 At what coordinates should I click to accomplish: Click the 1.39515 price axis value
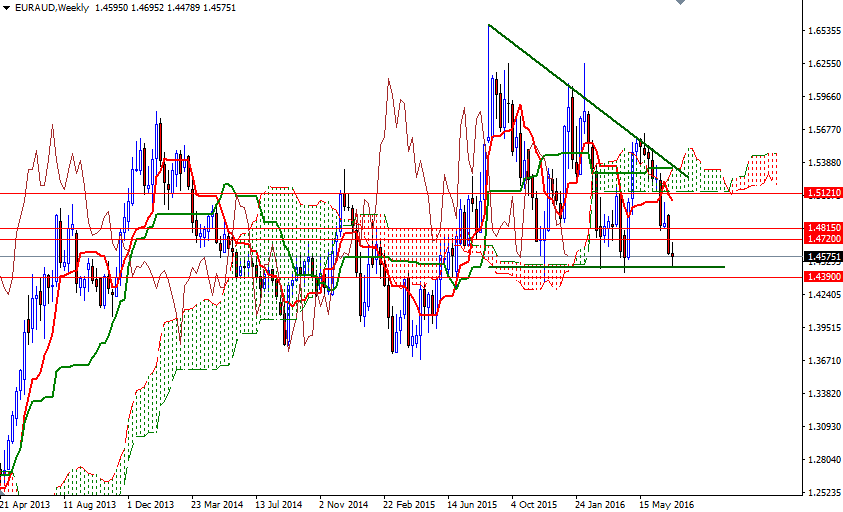(x=825, y=328)
